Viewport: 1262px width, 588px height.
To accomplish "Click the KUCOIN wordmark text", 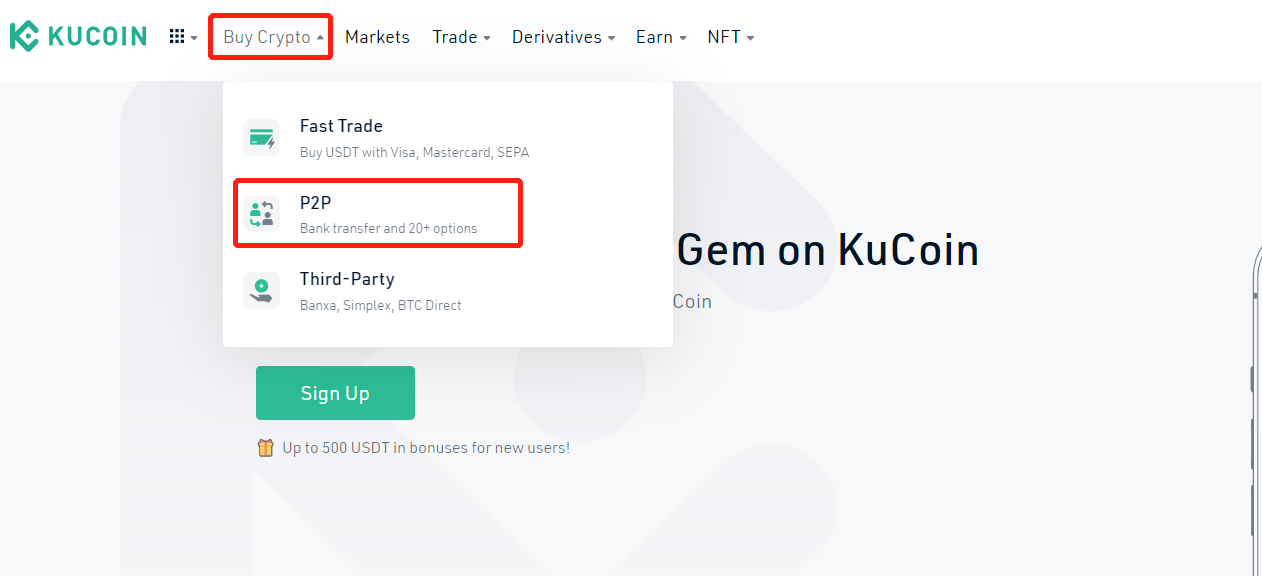I will click(x=98, y=37).
